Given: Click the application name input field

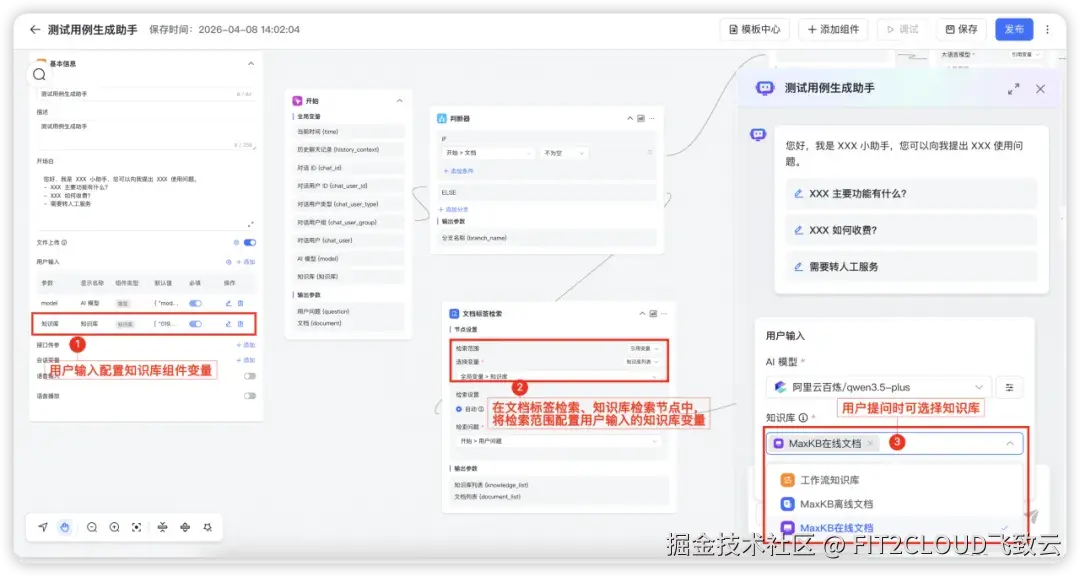Looking at the screenshot, I should (x=146, y=94).
